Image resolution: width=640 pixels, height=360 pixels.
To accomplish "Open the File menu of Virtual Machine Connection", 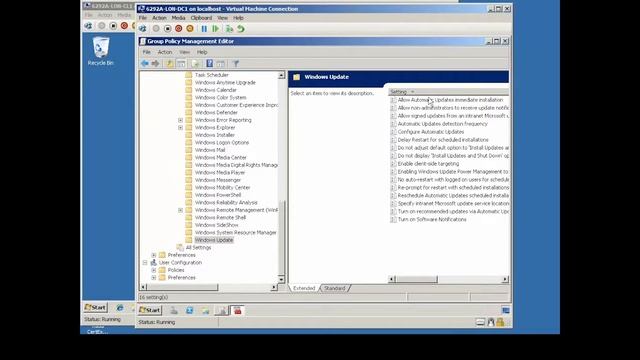I will point(143,18).
